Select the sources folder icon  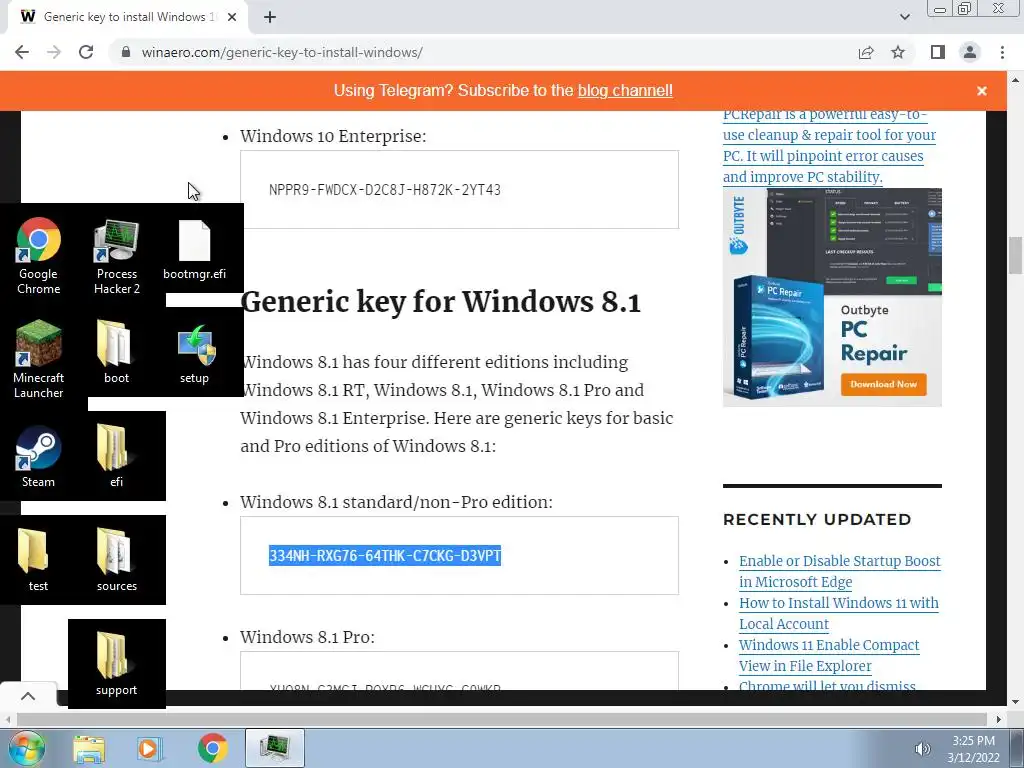coord(116,560)
